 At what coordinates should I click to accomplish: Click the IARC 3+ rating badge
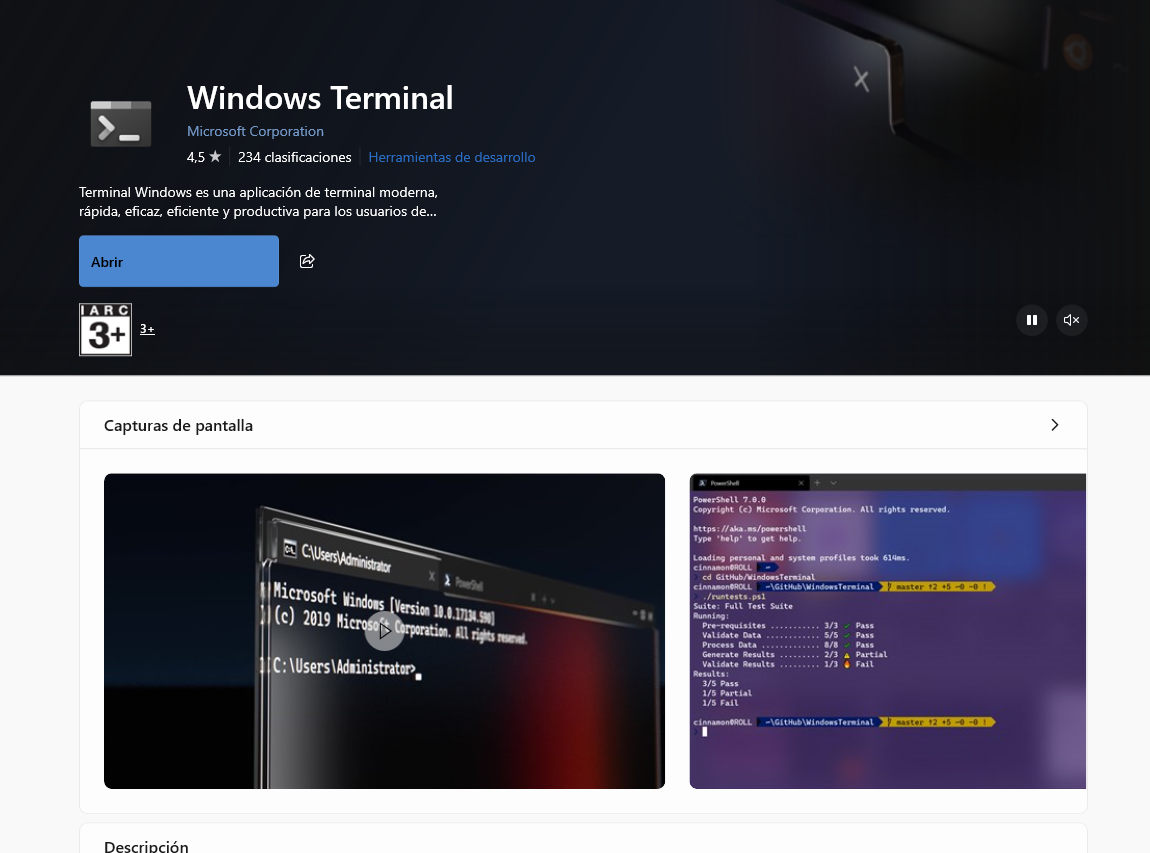[x=106, y=329]
